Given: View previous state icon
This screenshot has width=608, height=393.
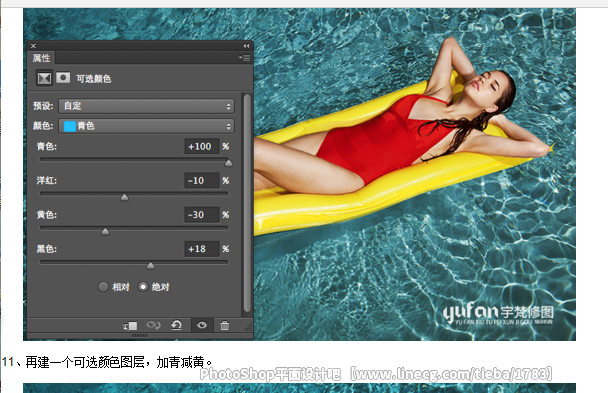Looking at the screenshot, I should (x=153, y=325).
